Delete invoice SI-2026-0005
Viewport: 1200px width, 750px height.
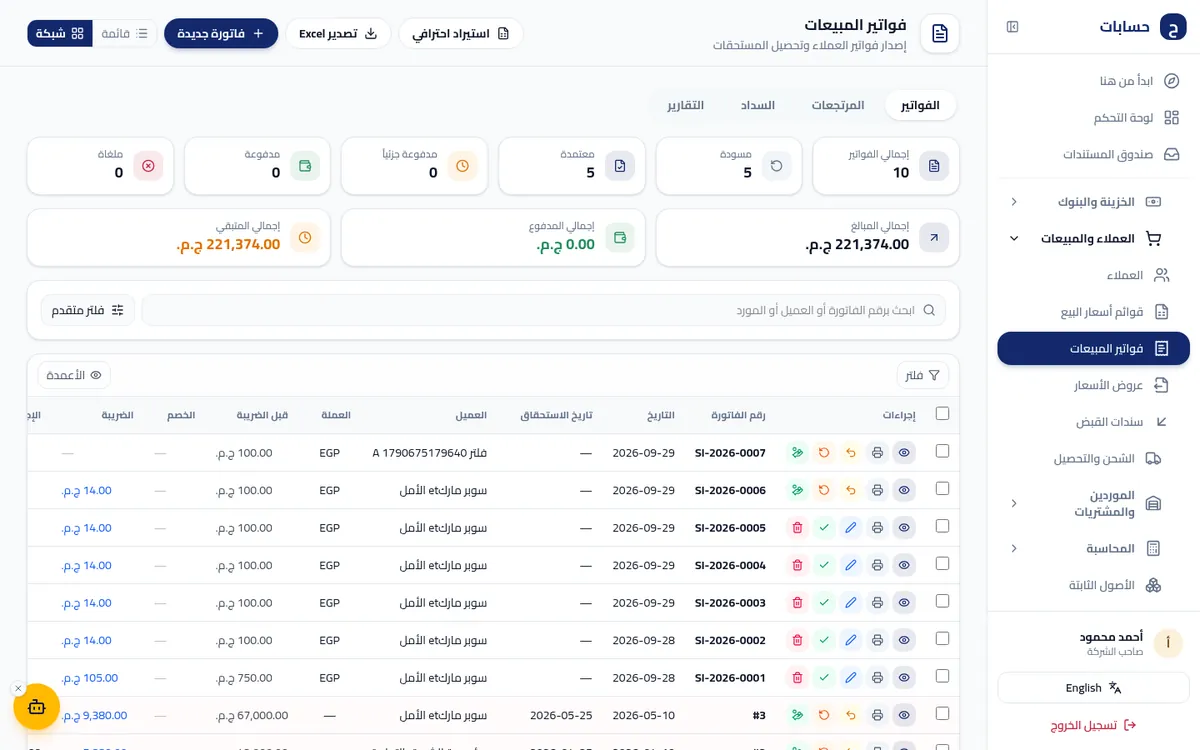tap(797, 528)
